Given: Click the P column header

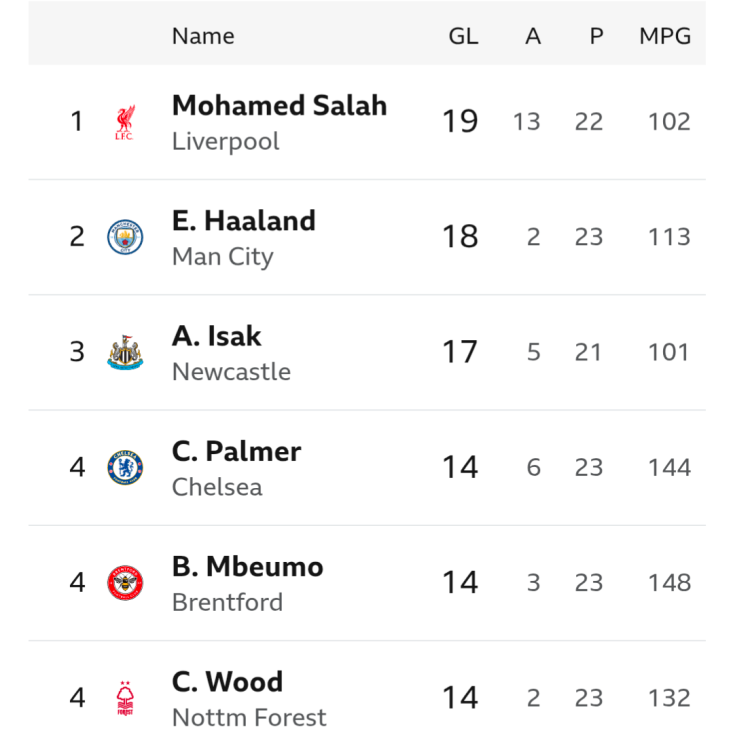Looking at the screenshot, I should point(596,36).
